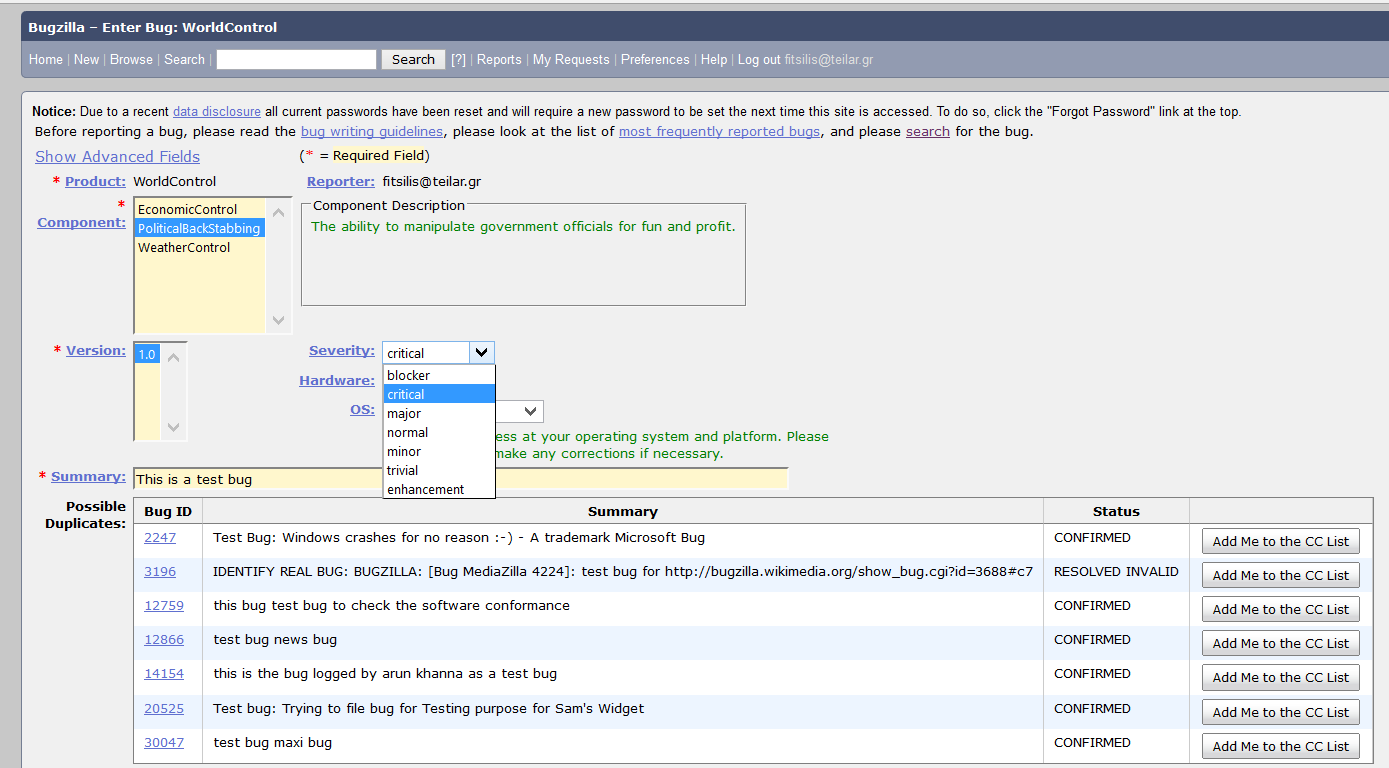Focus the quick search text field
Viewport: 1389px width, 768px height.
pos(296,60)
